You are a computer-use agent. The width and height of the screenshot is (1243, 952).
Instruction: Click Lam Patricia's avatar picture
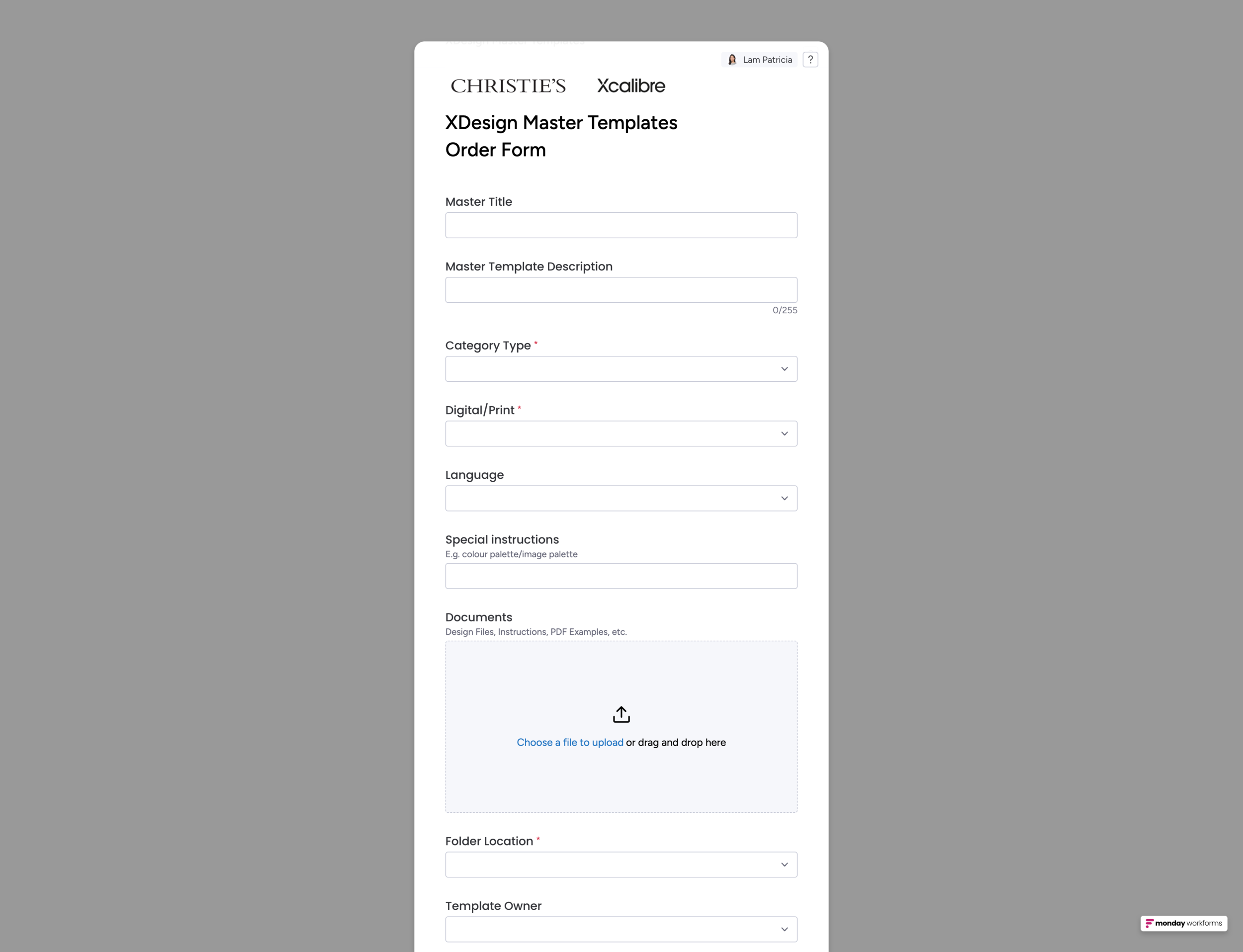point(732,60)
